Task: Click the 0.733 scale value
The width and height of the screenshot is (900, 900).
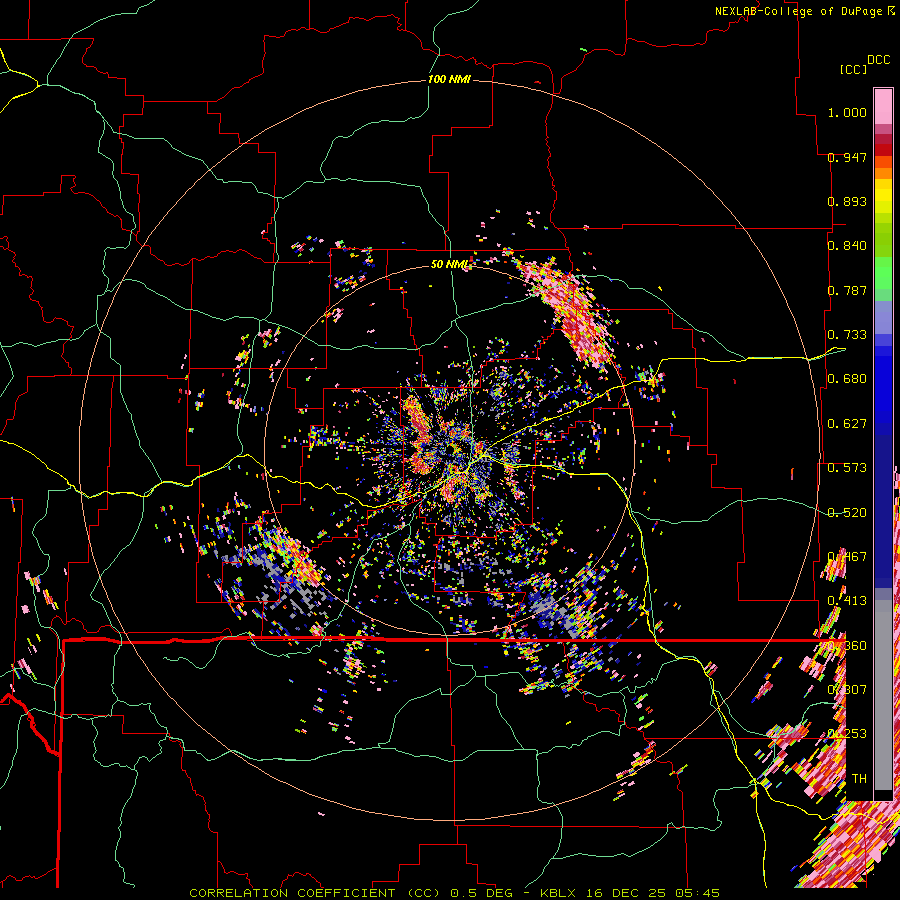Action: click(847, 335)
